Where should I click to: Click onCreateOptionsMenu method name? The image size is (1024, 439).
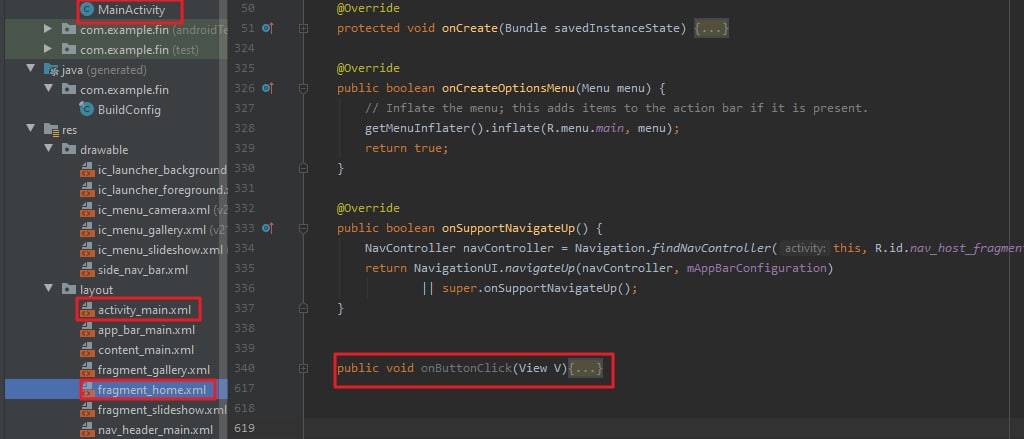click(508, 88)
